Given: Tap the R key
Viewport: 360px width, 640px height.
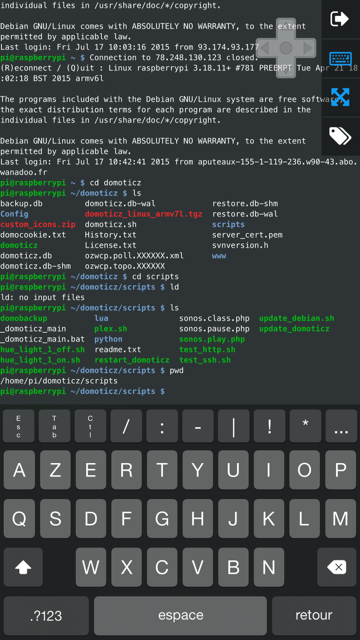Looking at the screenshot, I should click(127, 470).
